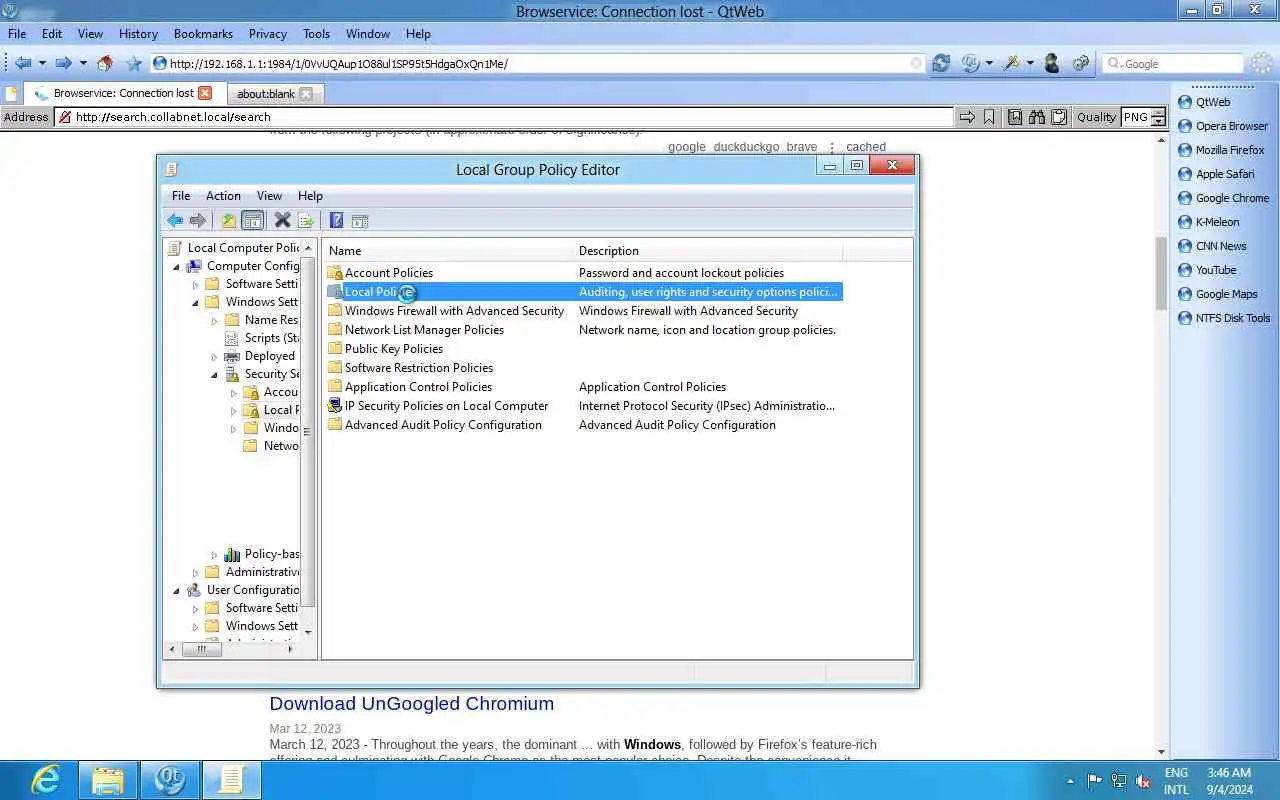1280x800 pixels.
Task: Open QtWeb settings gears icon
Action: click(x=1081, y=63)
